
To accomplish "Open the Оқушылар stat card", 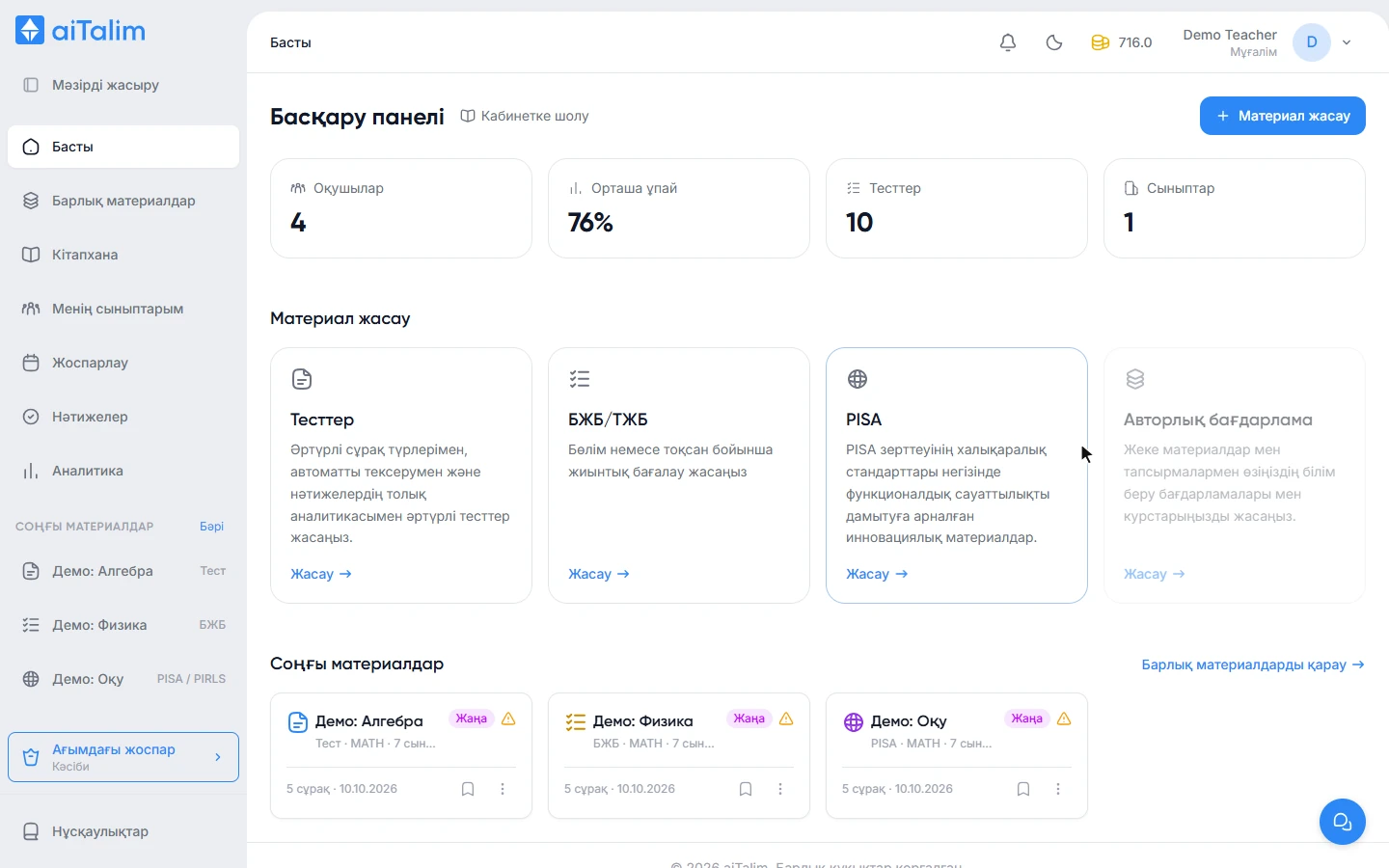I will [x=401, y=208].
